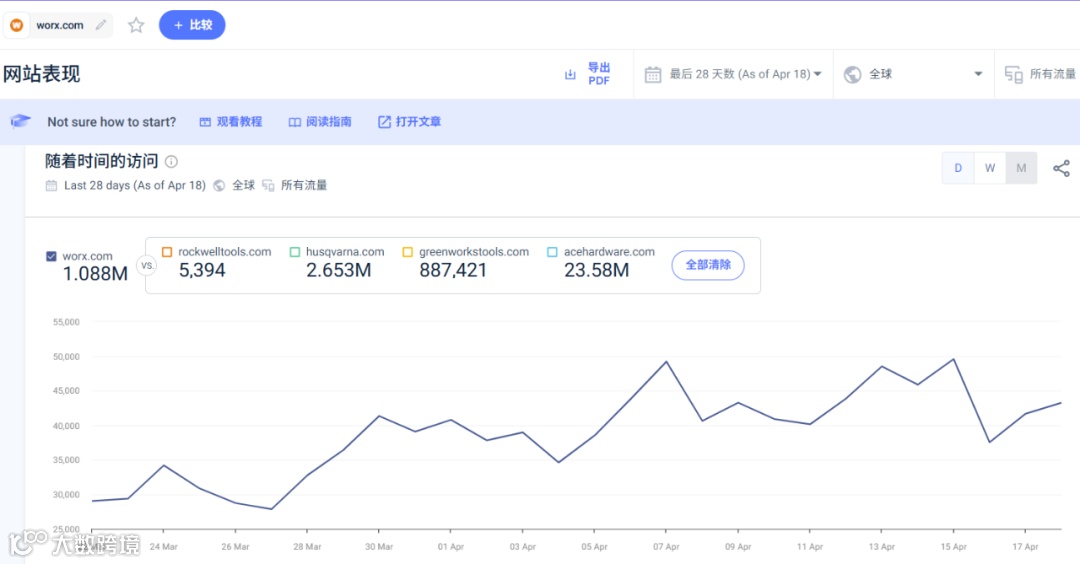Click the greenworkstools.com 887,421 value
This screenshot has height=564, width=1080.
(453, 270)
